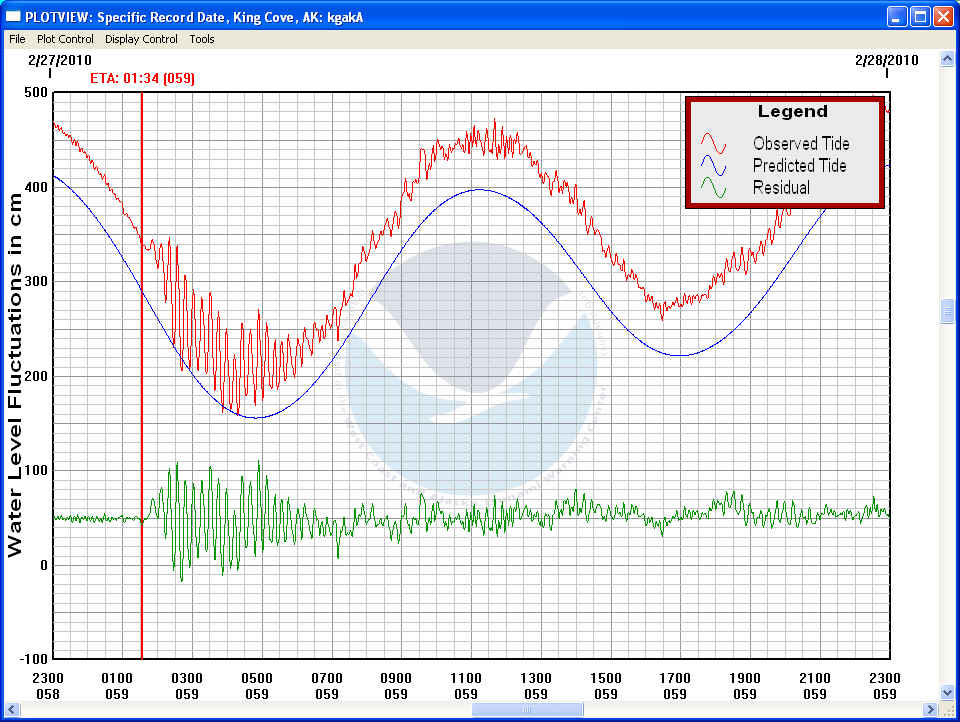
Task: Click the '2300 058' time axis label
Action: 47,686
